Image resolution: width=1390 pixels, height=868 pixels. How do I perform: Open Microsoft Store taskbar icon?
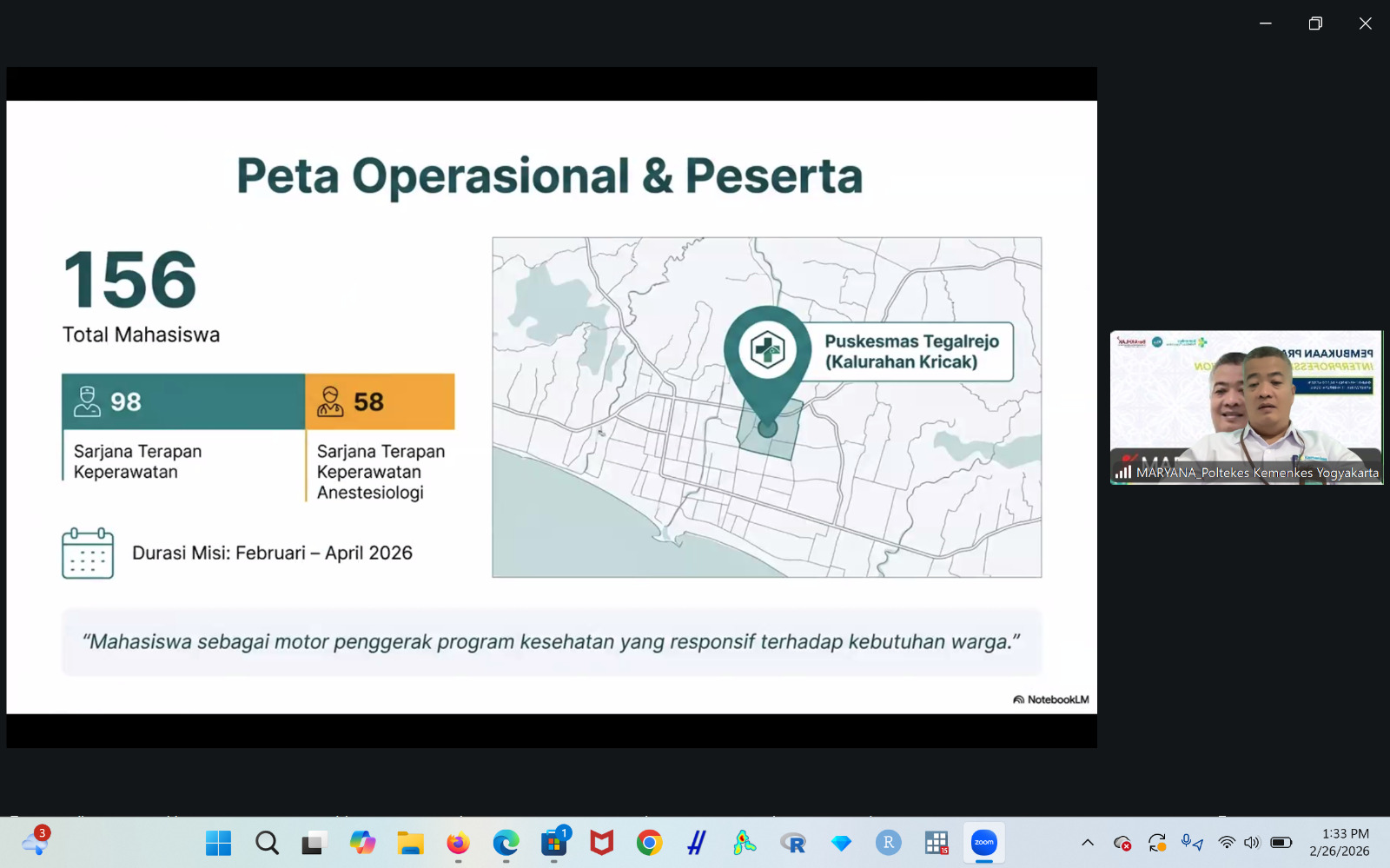click(x=553, y=843)
